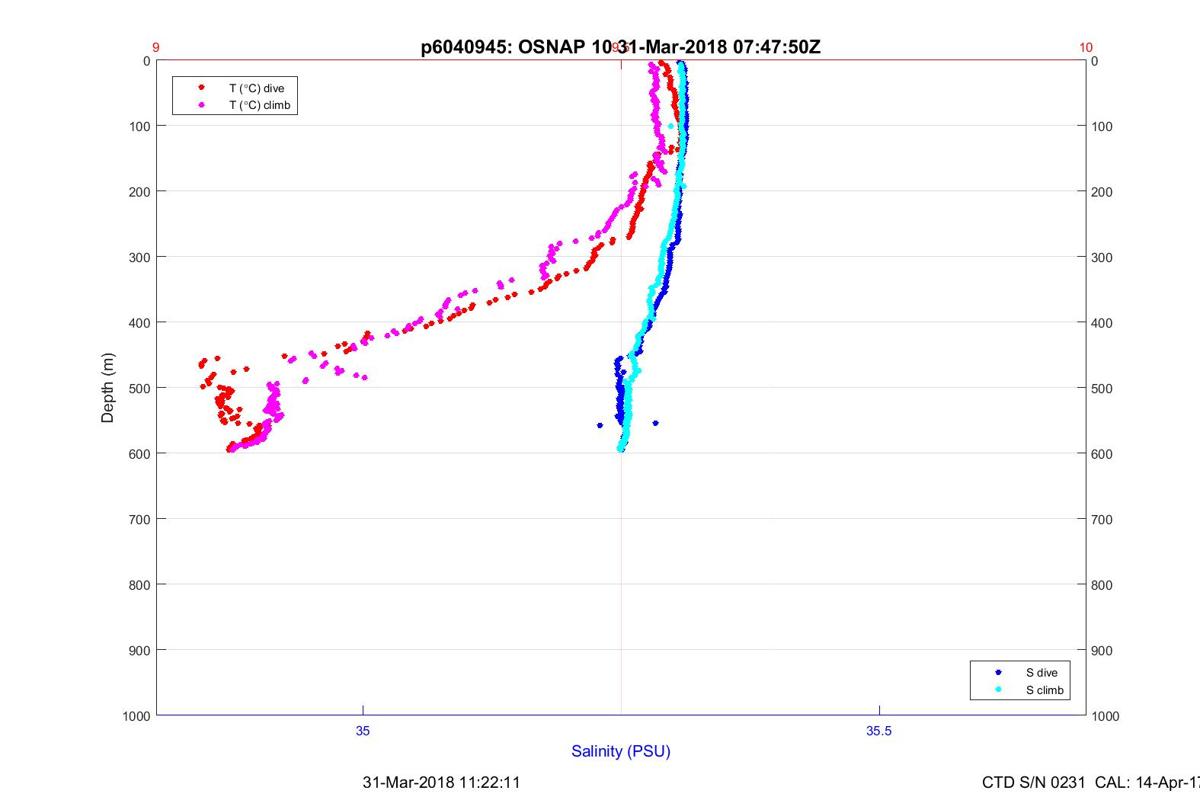Click the left depth axis tick 300
Viewport: 1200px width, 804px height.
point(139,257)
